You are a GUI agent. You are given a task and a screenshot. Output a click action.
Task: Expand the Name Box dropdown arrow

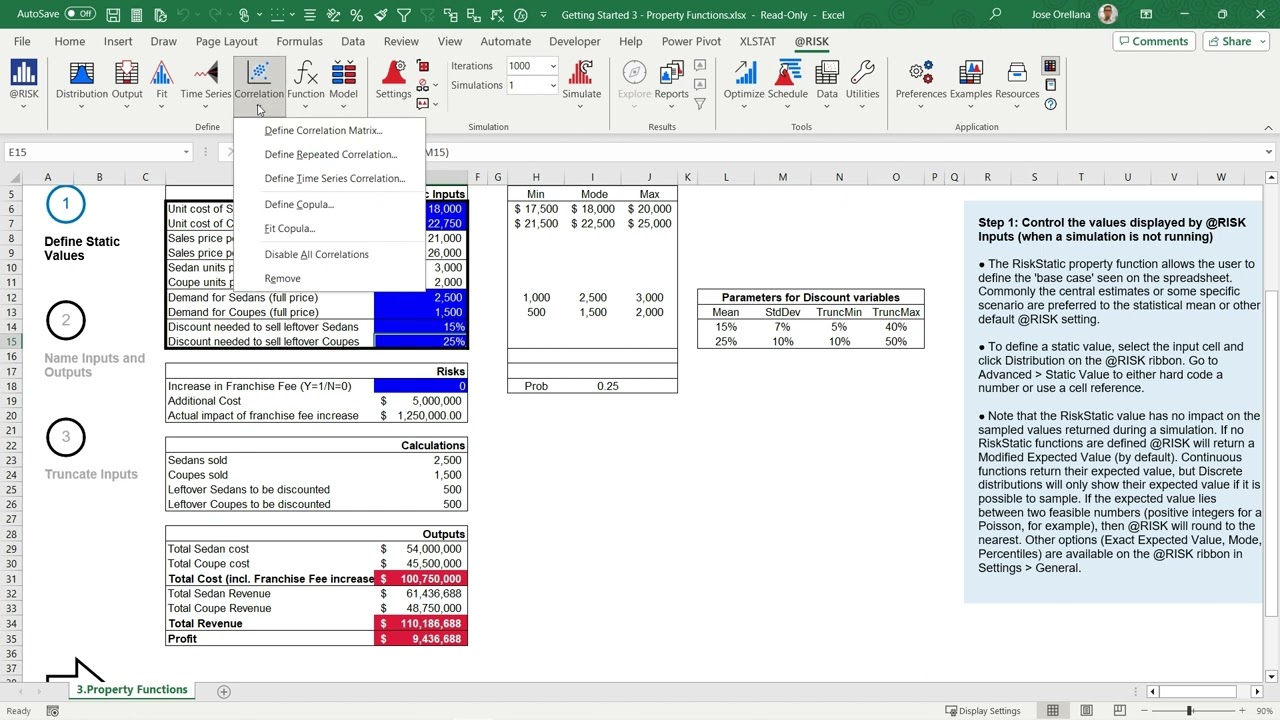[185, 152]
